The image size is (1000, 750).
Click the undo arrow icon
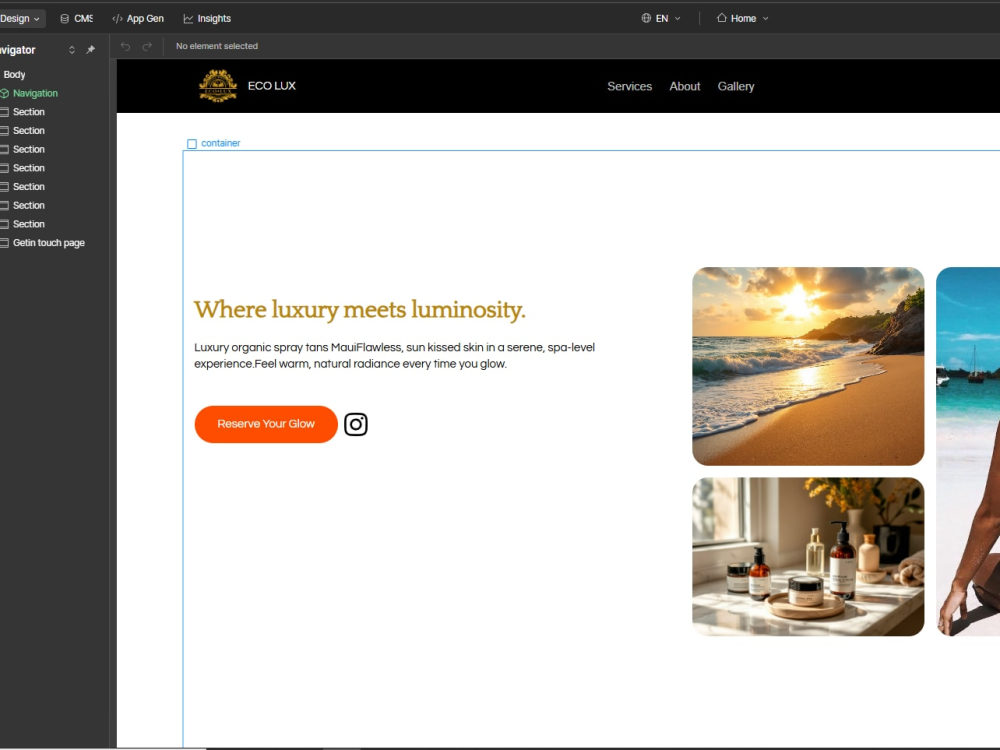[126, 47]
